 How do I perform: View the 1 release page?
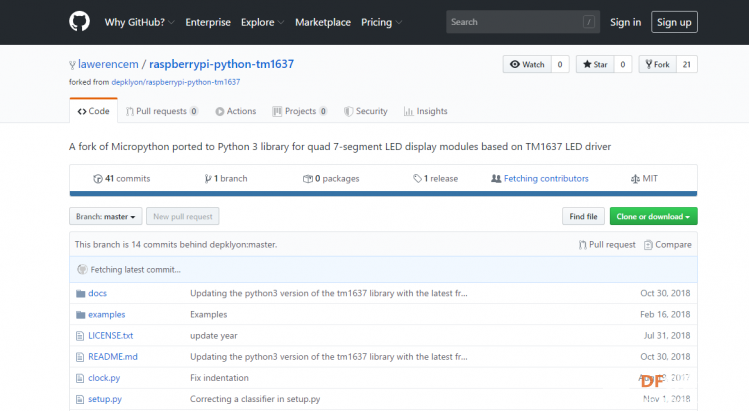(x=436, y=179)
